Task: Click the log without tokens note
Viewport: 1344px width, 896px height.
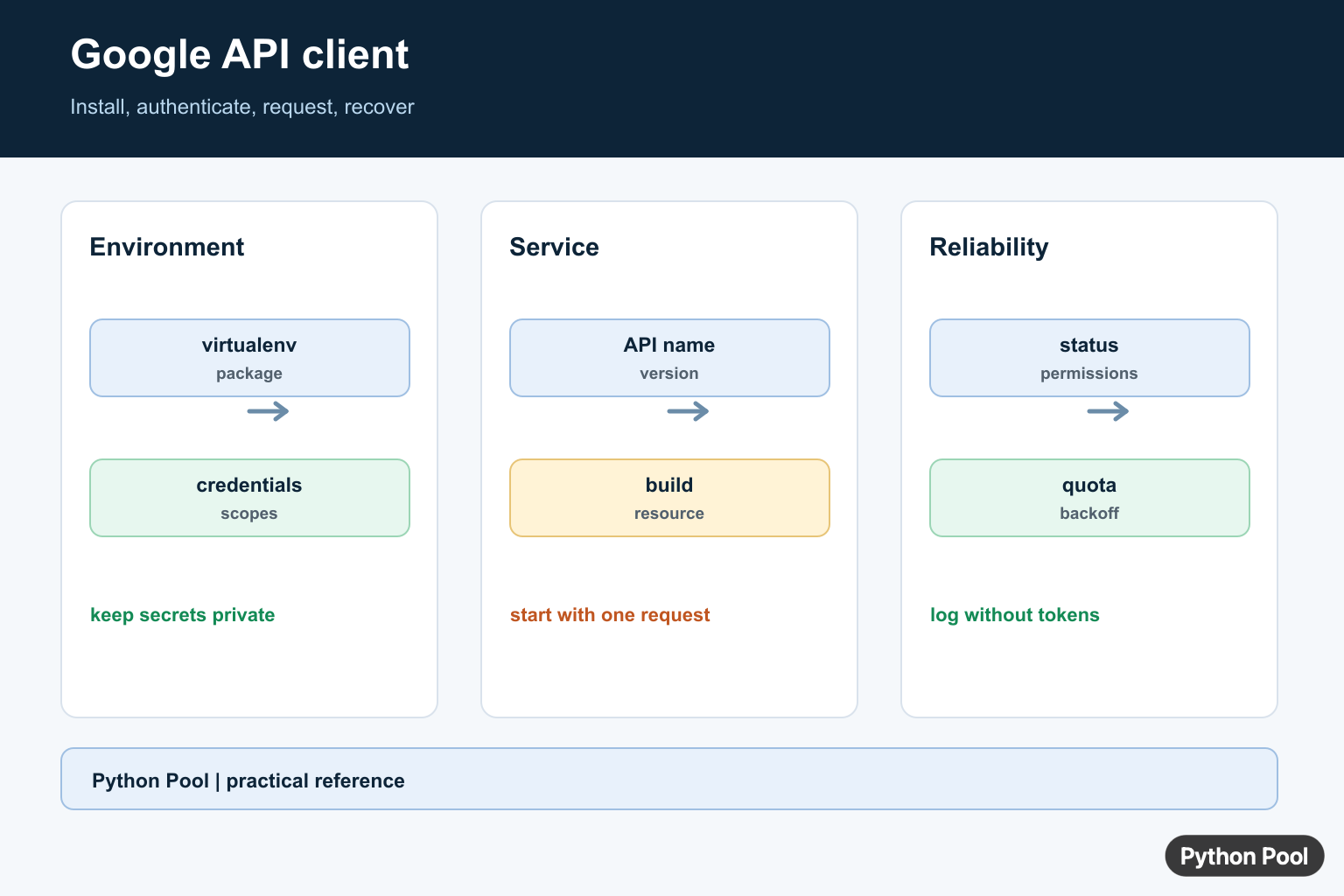Action: [1015, 615]
